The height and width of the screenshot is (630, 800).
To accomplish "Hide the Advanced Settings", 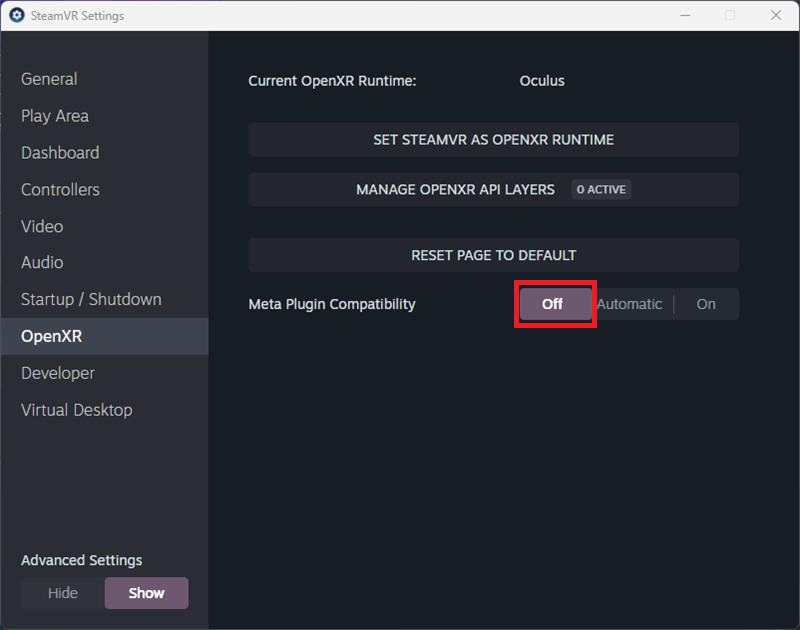I will click(63, 593).
